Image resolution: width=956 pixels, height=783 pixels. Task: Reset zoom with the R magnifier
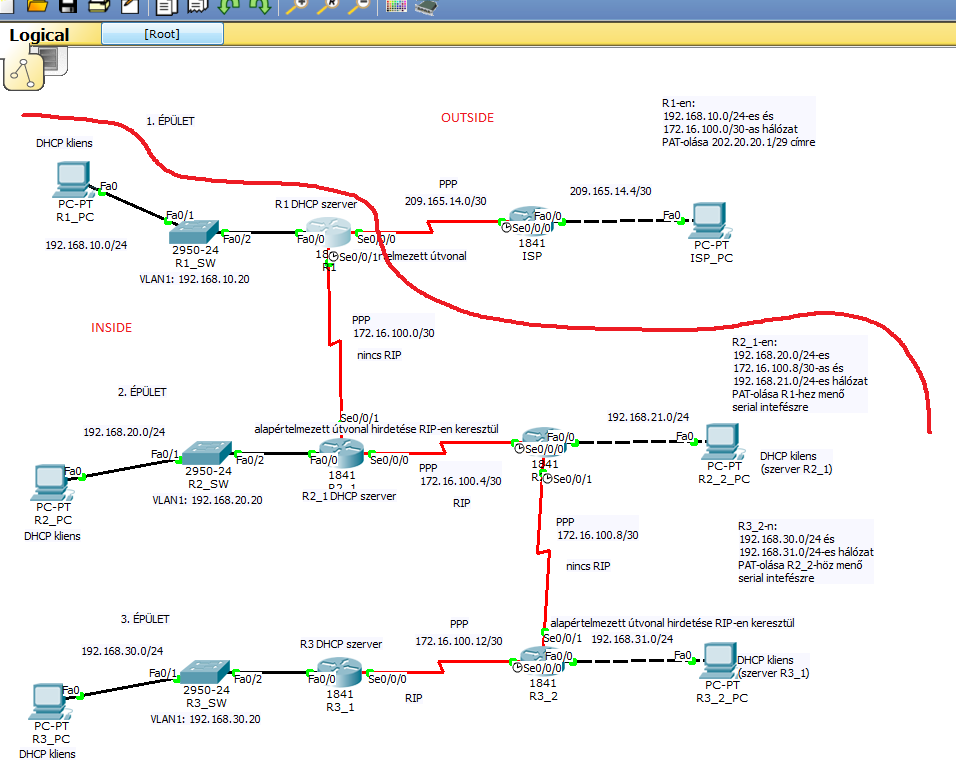(328, 6)
